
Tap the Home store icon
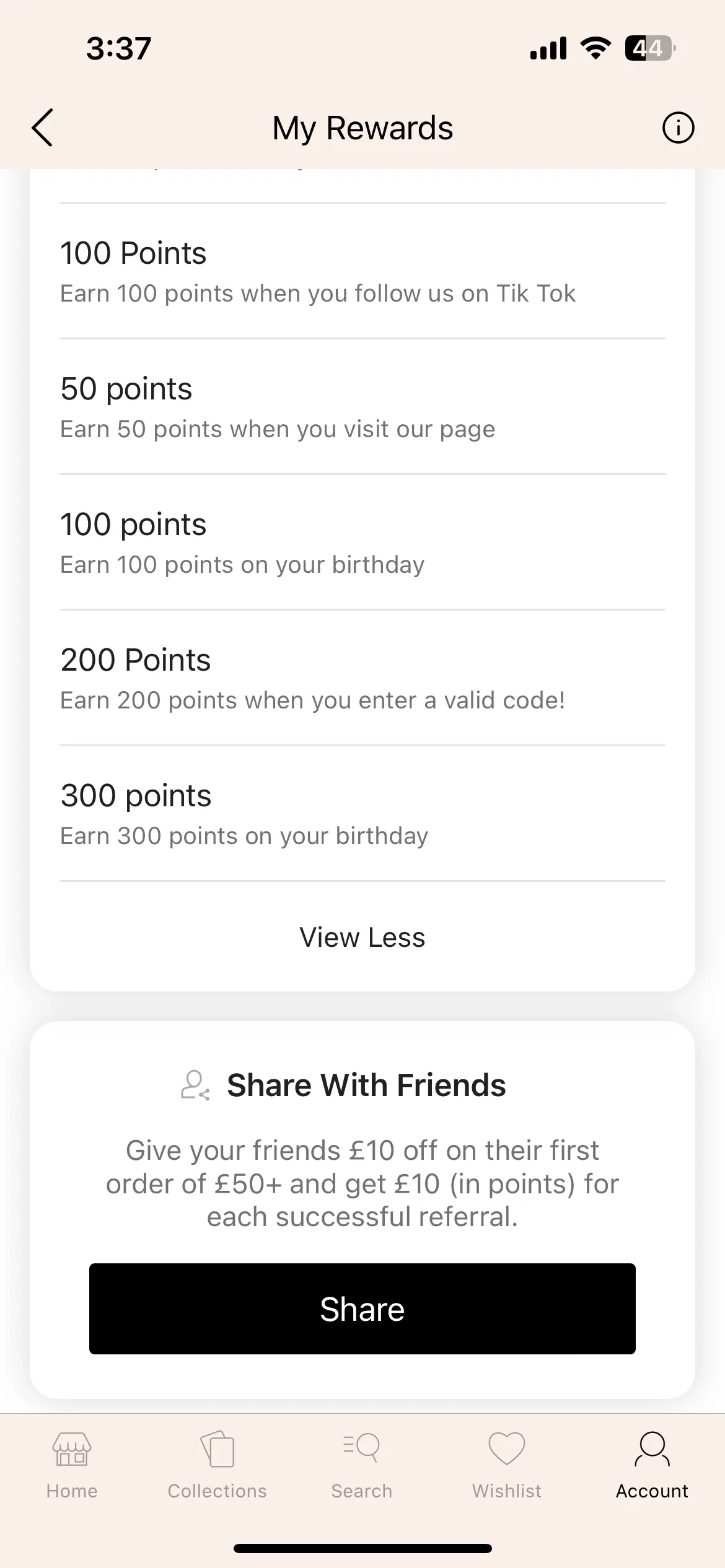72,1449
